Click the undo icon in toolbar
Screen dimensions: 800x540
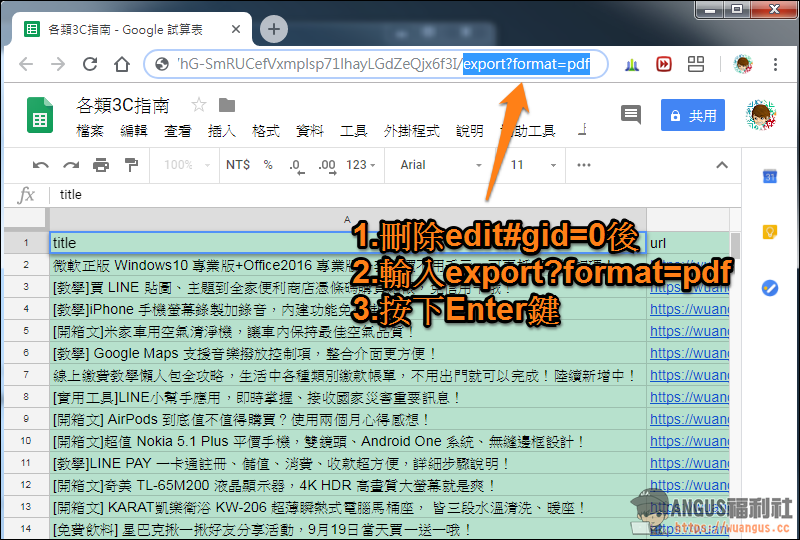click(41, 165)
